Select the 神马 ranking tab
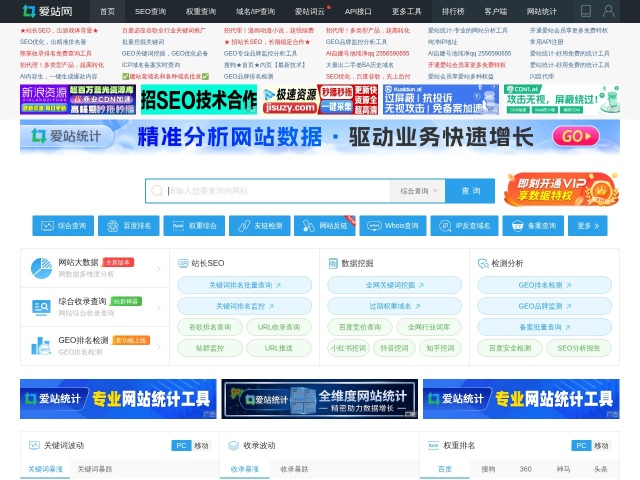The width and height of the screenshot is (640, 480). pyautogui.click(x=563, y=469)
